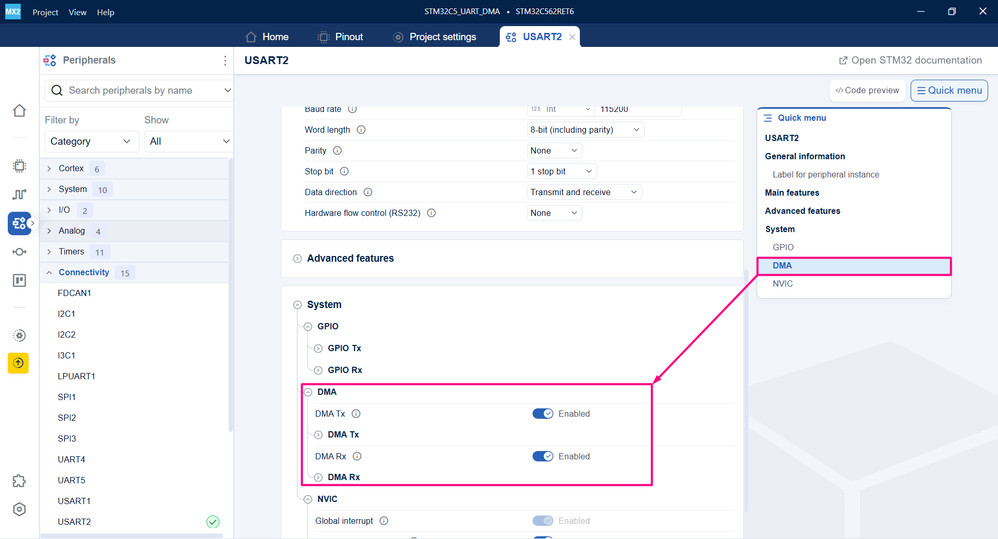Show info for Hardware flow control
998x539 pixels.
pos(432,213)
